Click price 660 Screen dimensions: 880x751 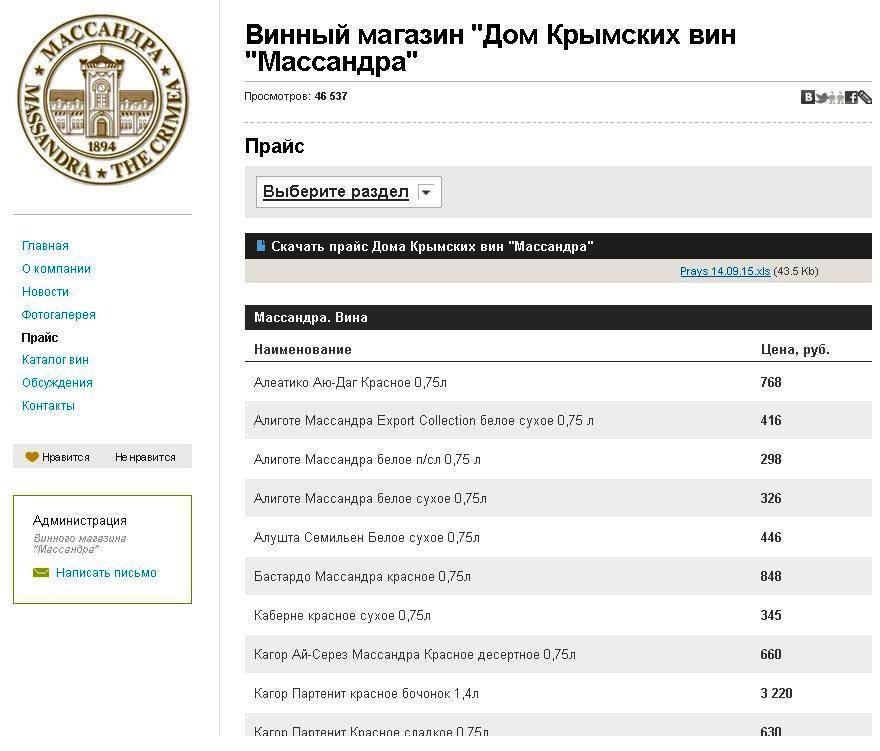(771, 654)
